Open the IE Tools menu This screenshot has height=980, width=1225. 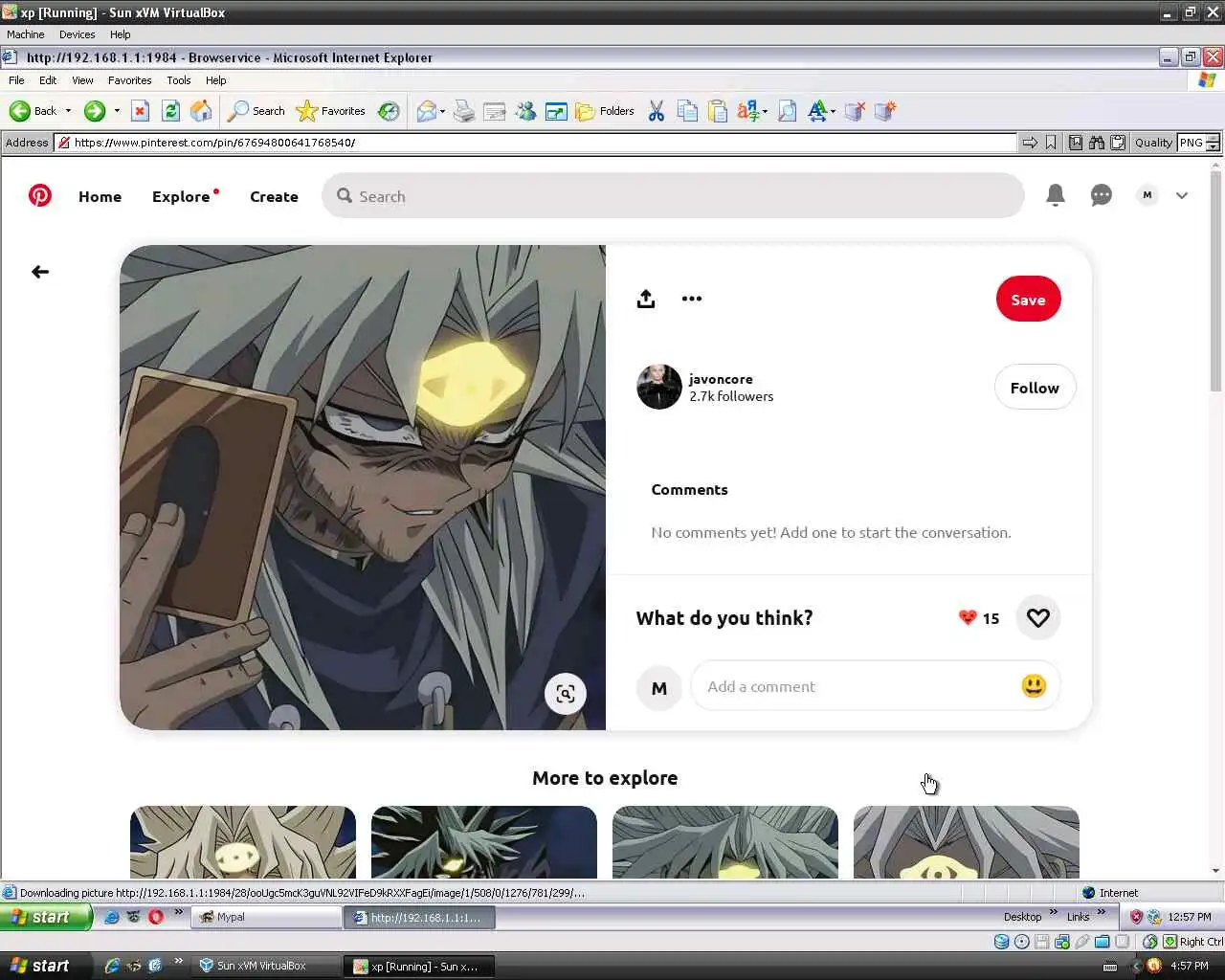[x=179, y=80]
